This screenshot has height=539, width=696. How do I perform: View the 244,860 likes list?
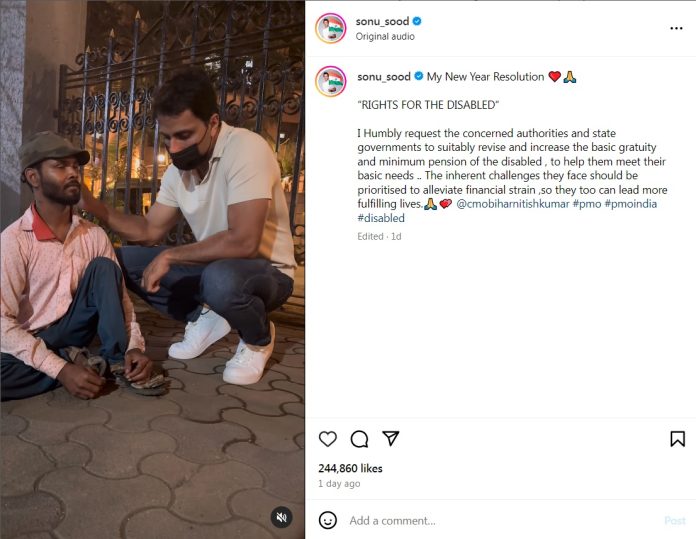[x=350, y=468]
